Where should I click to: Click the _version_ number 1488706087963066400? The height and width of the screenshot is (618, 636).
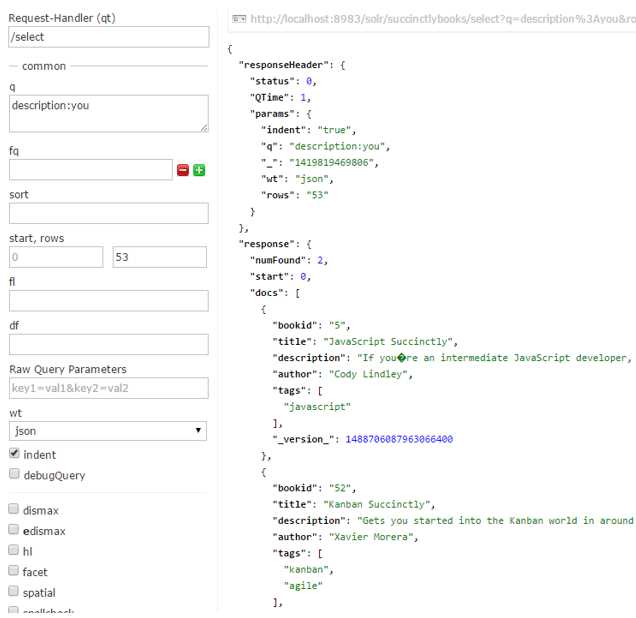click(399, 439)
